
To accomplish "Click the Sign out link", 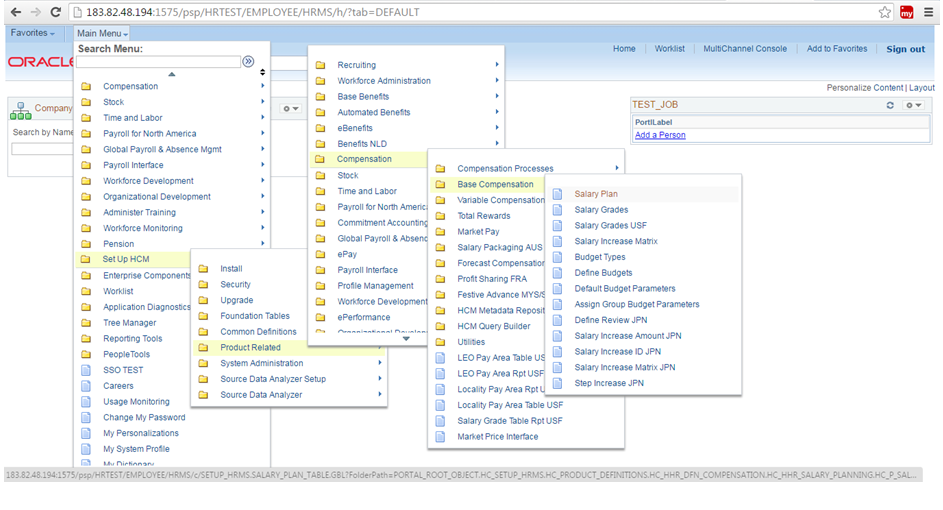I will (x=906, y=49).
